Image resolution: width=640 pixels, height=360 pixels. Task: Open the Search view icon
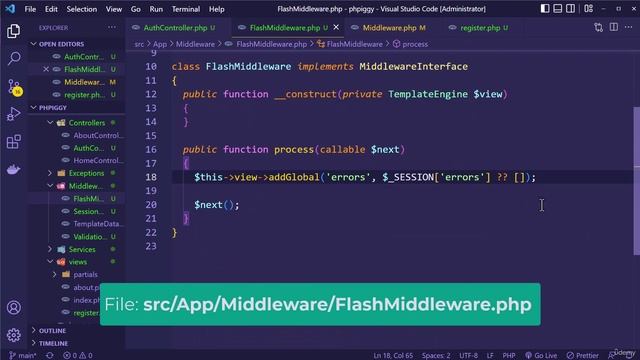(13, 58)
